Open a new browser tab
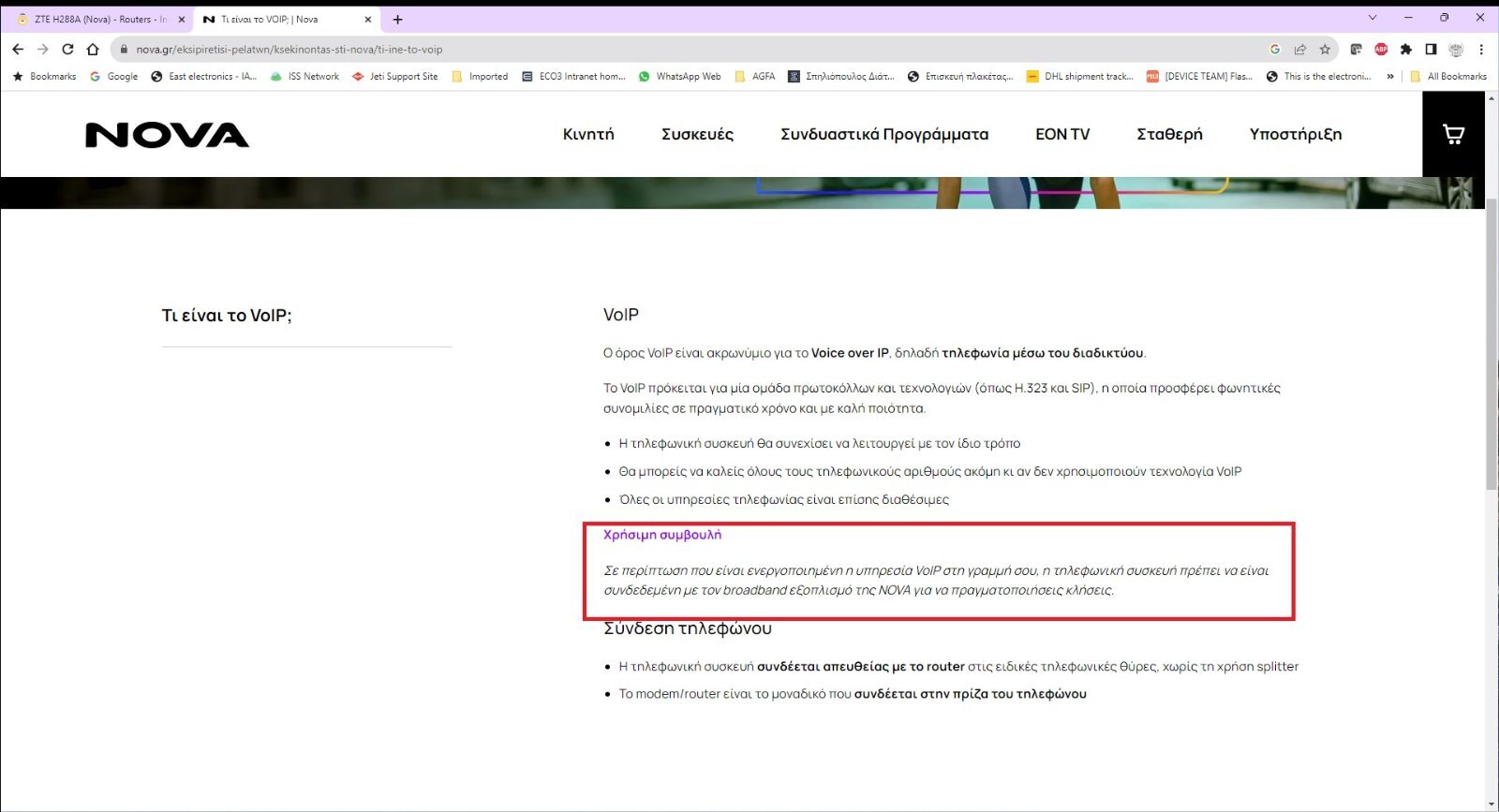The image size is (1499, 812). pos(397,19)
